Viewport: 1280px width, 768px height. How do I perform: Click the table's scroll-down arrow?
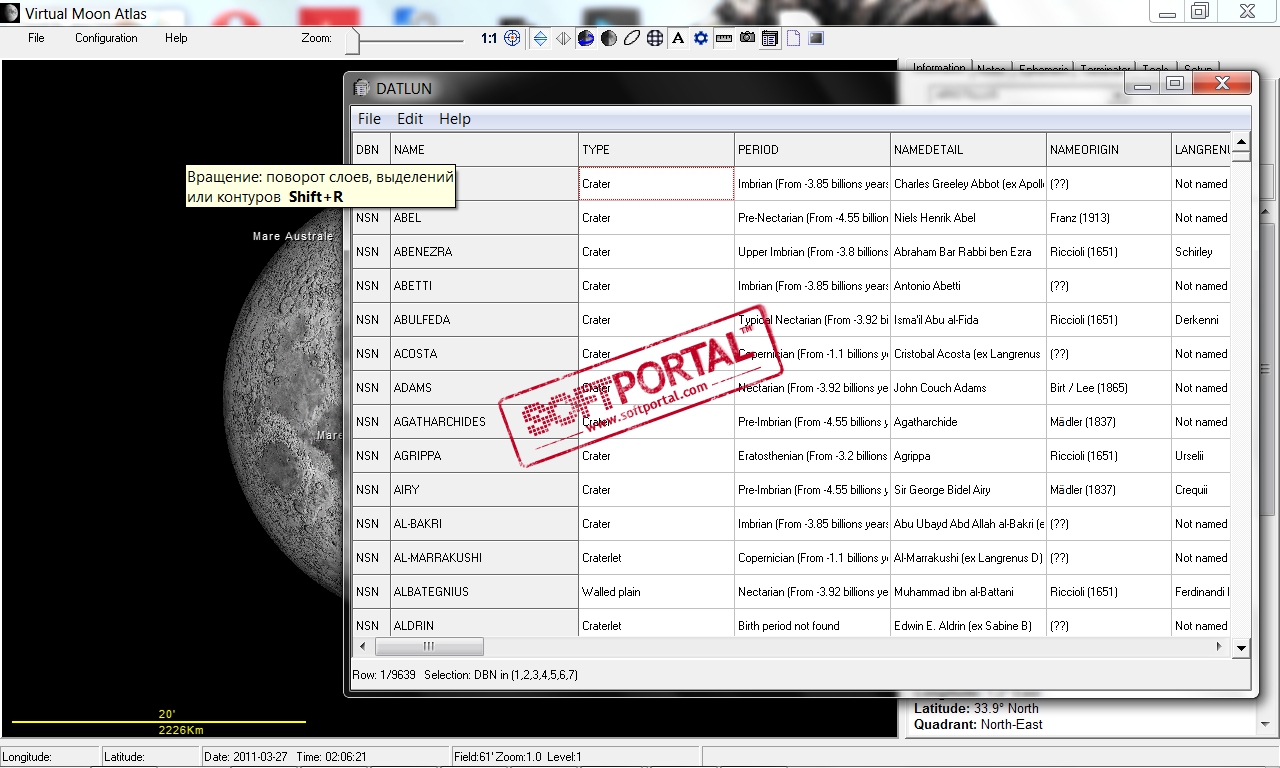click(x=1240, y=648)
